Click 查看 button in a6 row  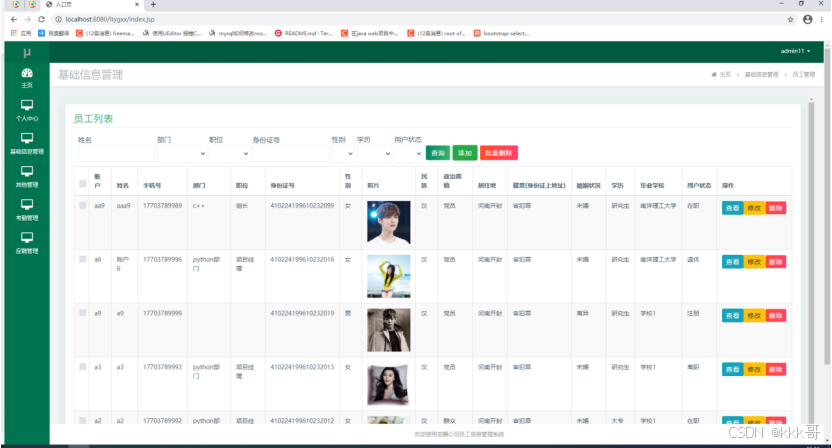(733, 262)
